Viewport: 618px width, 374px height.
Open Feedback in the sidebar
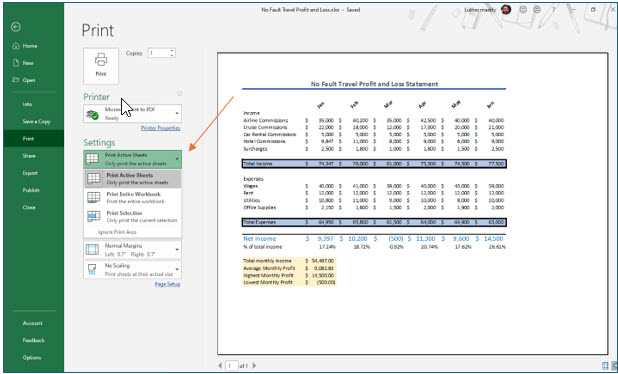pos(34,340)
